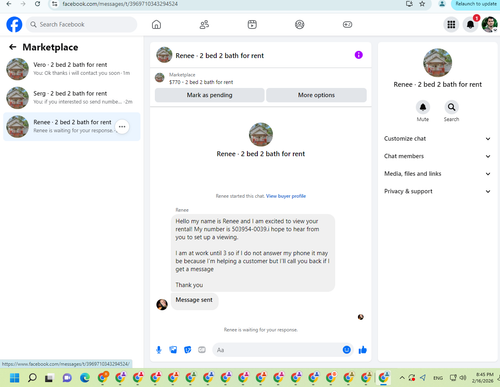
Task: Click Renee's long greeting message
Action: (253, 253)
